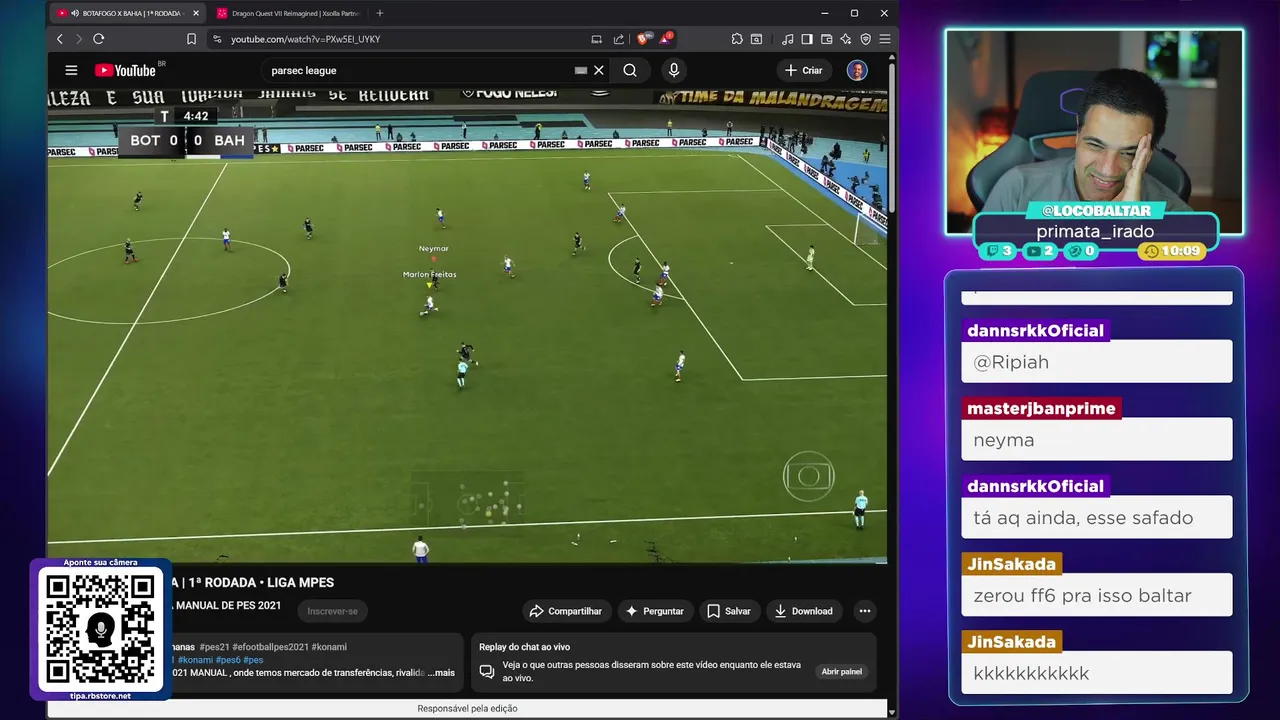
Task: Start voice search with the microphone icon
Action: (x=674, y=70)
